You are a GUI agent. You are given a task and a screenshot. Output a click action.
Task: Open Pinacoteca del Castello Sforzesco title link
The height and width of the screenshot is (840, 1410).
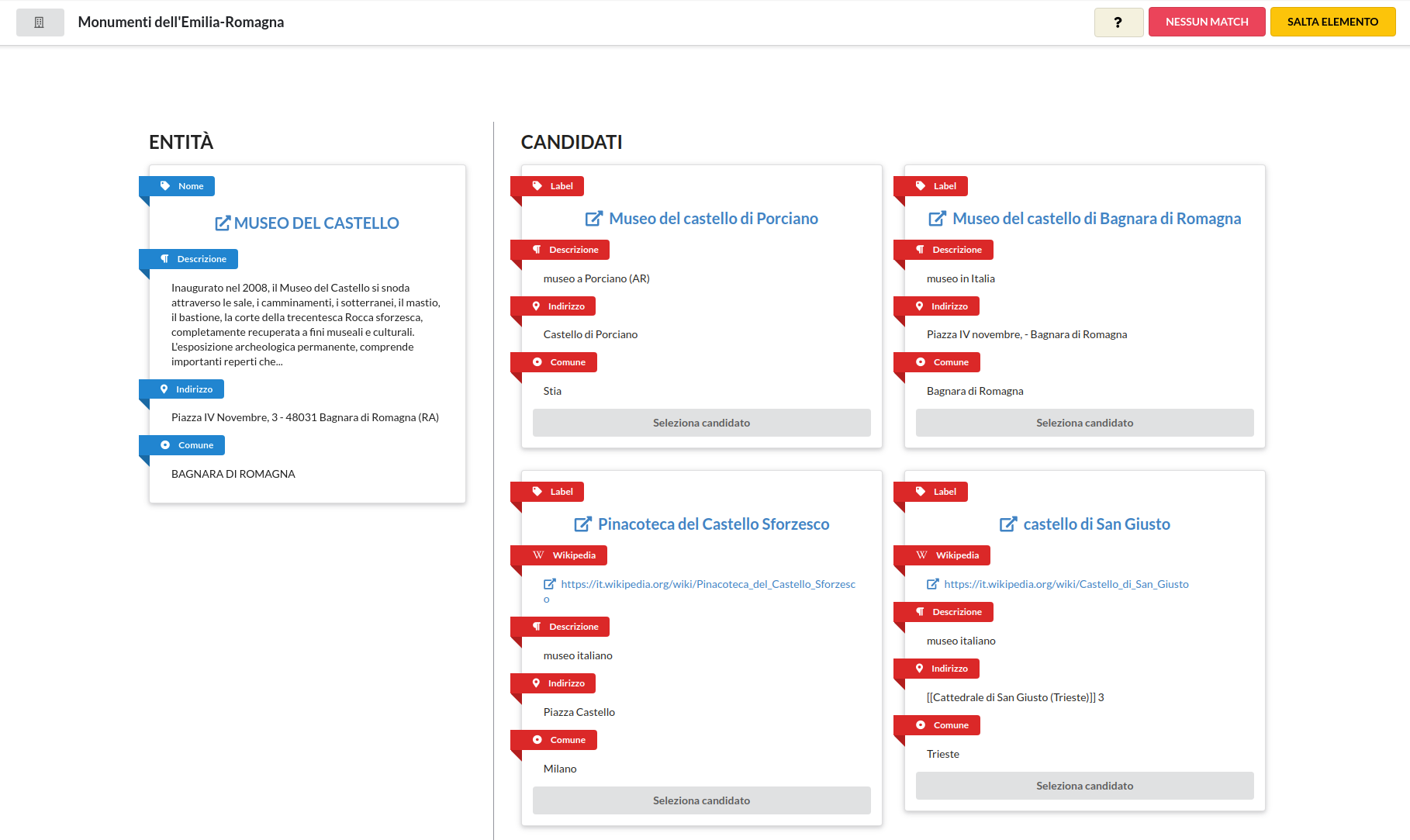(x=713, y=524)
